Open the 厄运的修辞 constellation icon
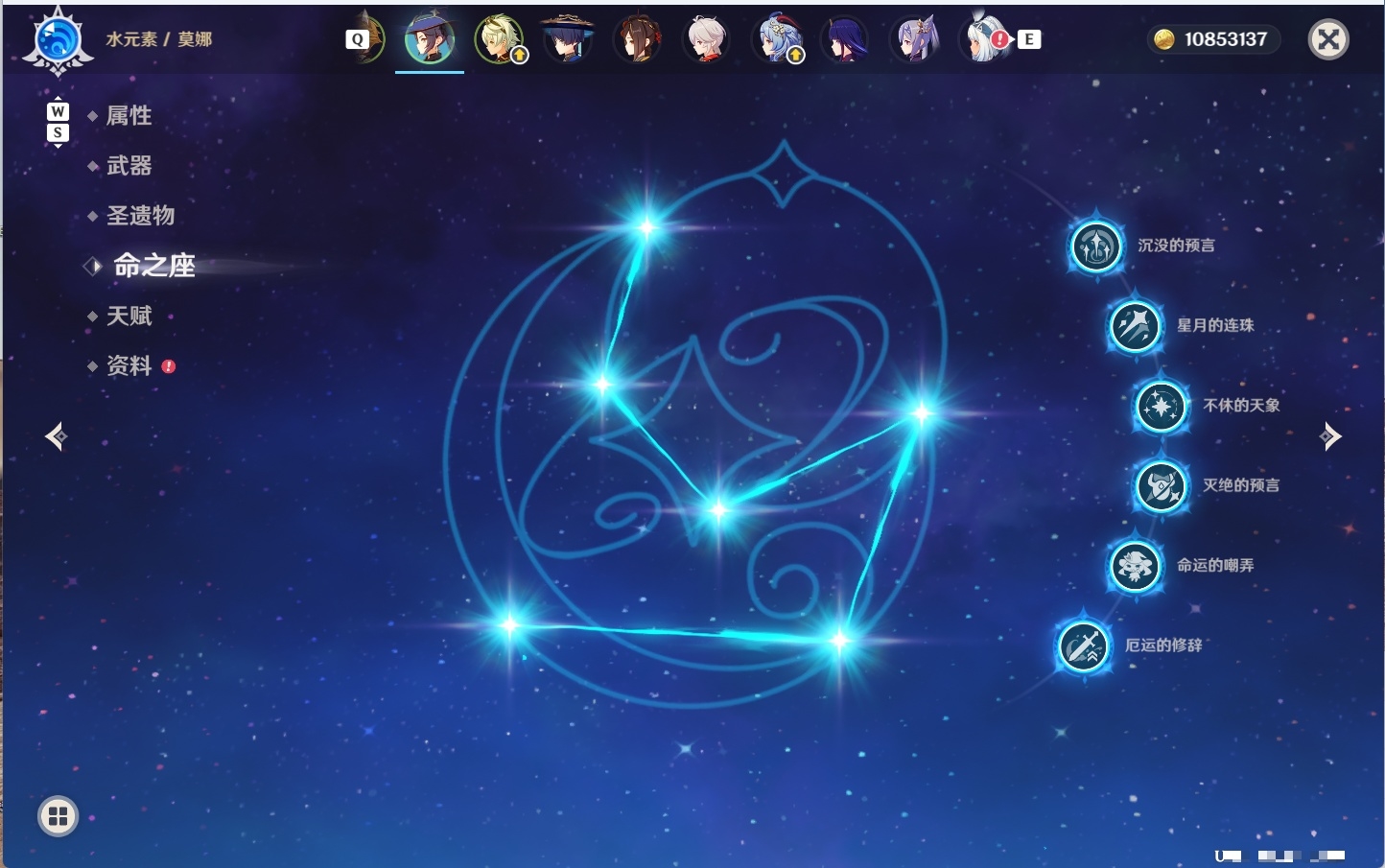The height and width of the screenshot is (868, 1385). [x=1084, y=646]
